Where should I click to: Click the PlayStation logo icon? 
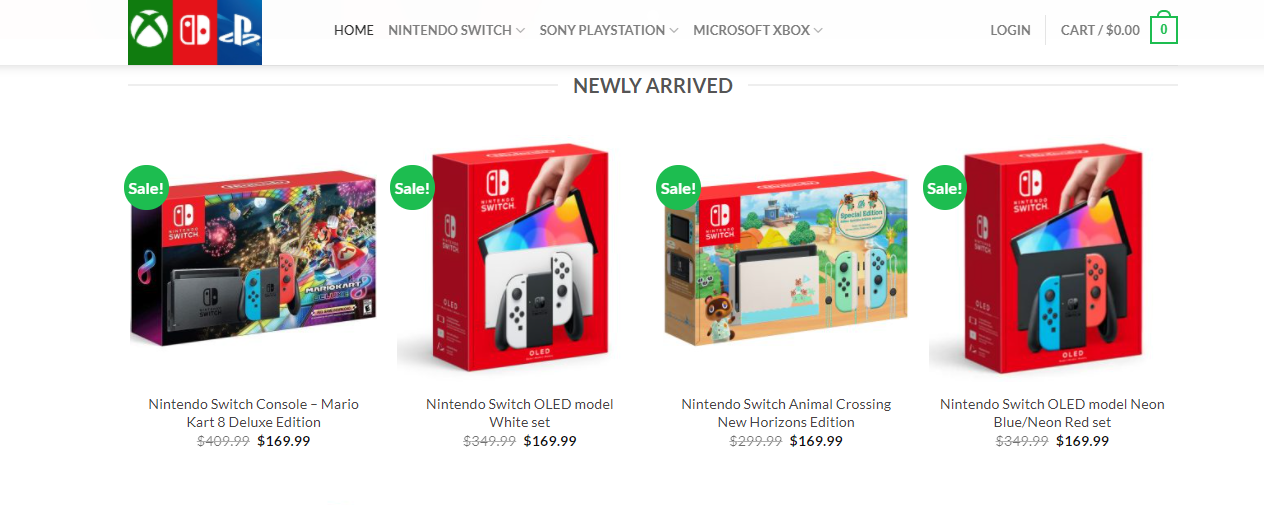click(240, 30)
